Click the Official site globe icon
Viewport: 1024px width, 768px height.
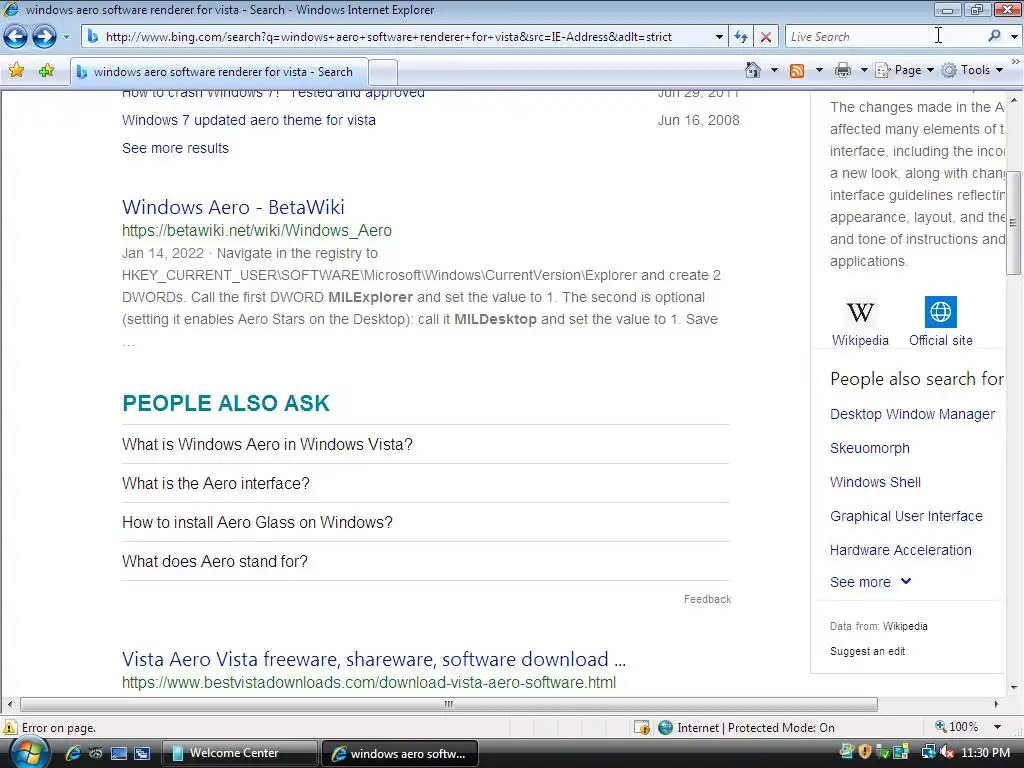click(940, 312)
